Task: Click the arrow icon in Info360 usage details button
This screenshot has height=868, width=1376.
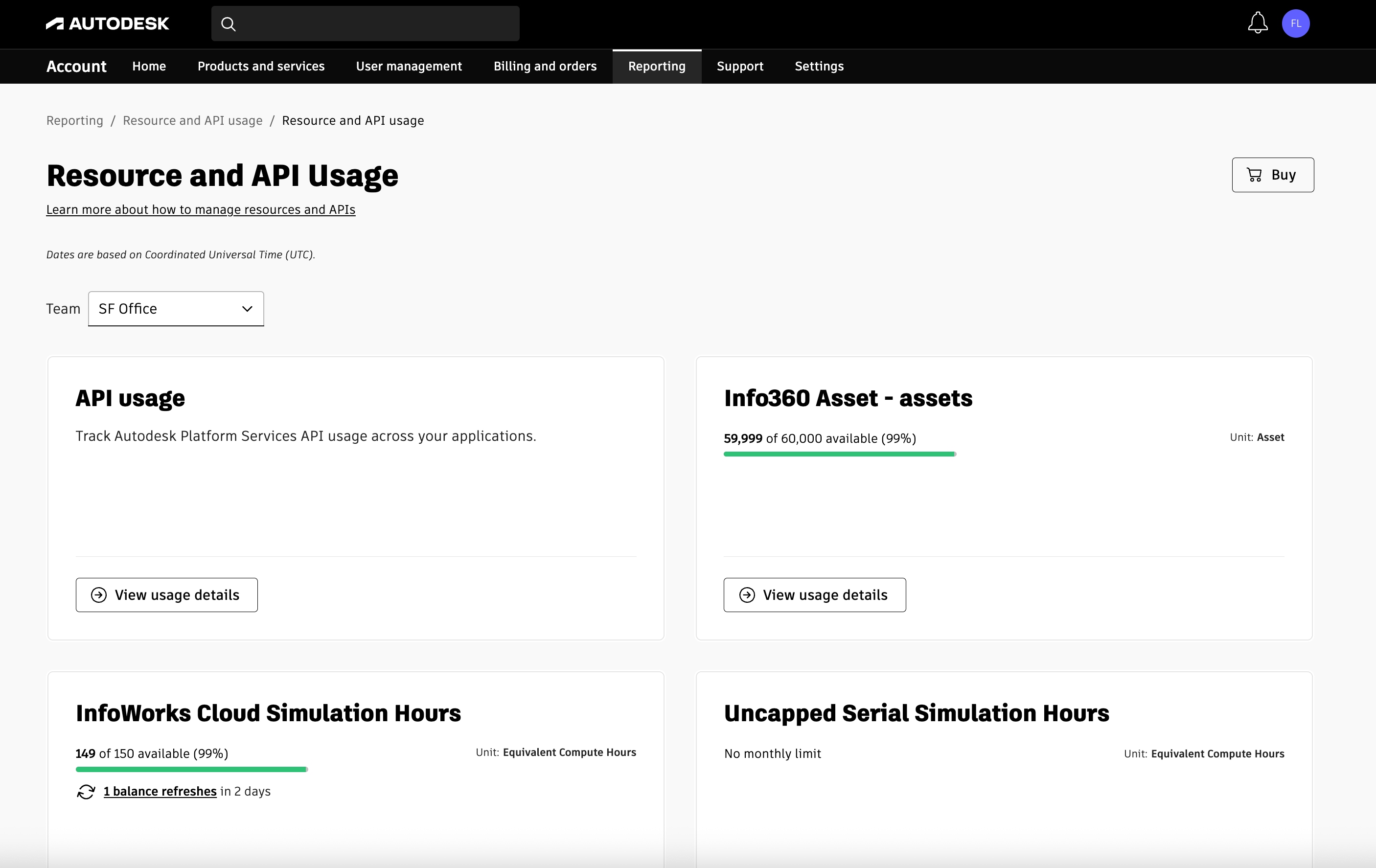Action: [746, 595]
